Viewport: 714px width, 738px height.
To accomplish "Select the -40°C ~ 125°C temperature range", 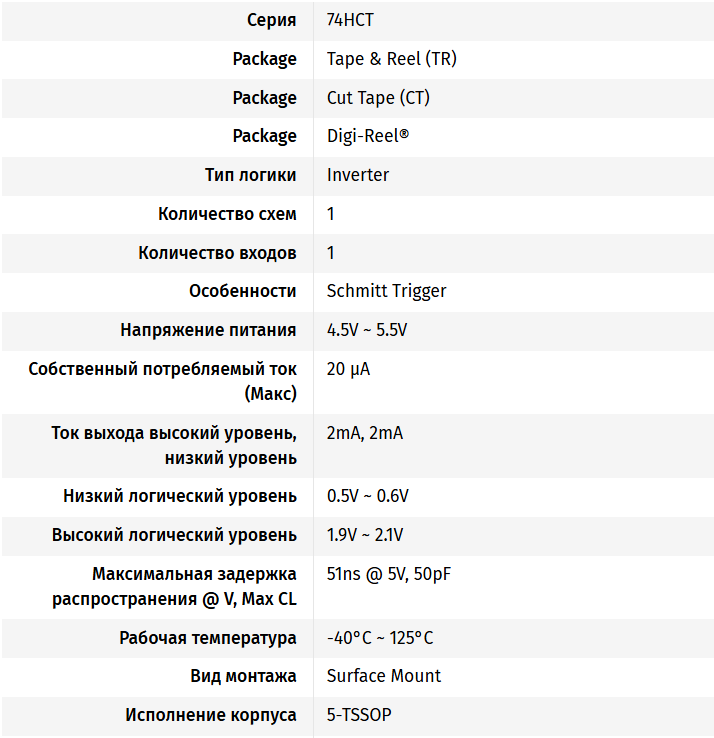I will click(x=380, y=638).
